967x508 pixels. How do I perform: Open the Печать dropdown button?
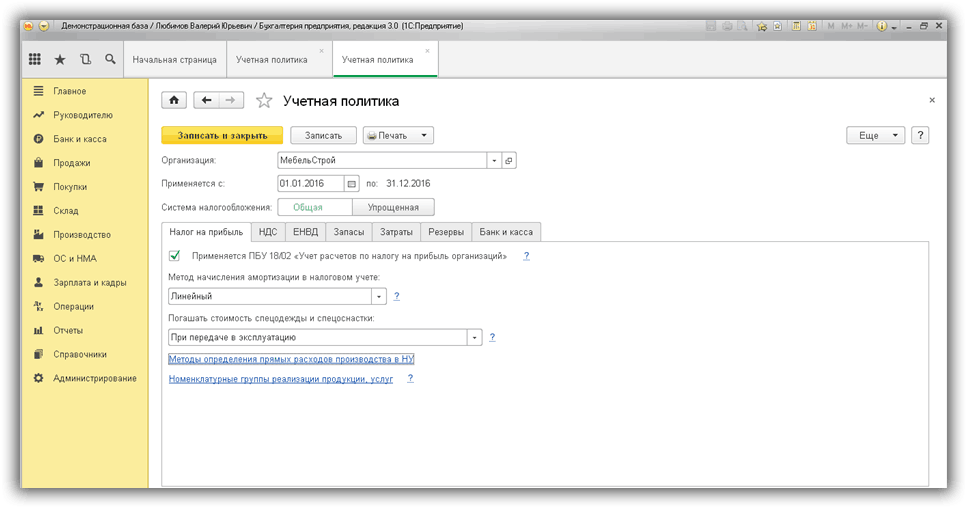[398, 135]
